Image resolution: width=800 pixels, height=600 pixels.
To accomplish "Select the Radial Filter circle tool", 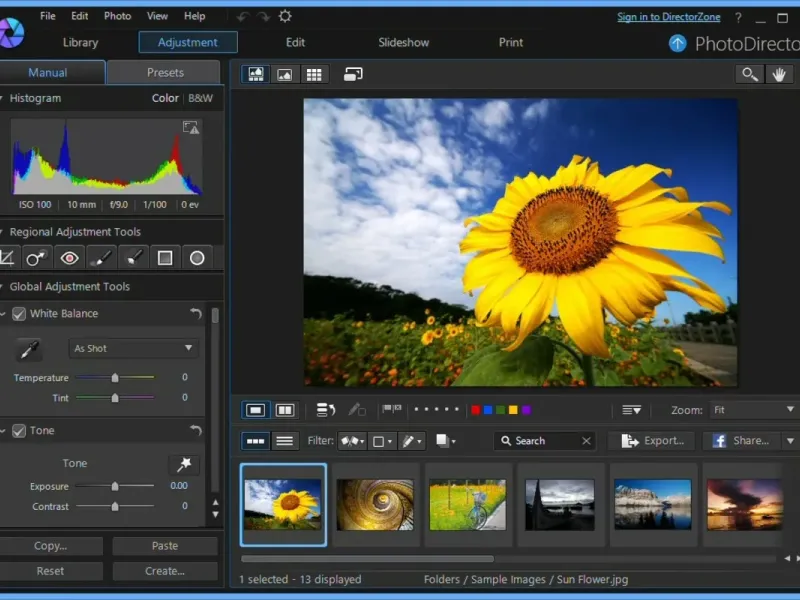I will pyautogui.click(x=197, y=258).
